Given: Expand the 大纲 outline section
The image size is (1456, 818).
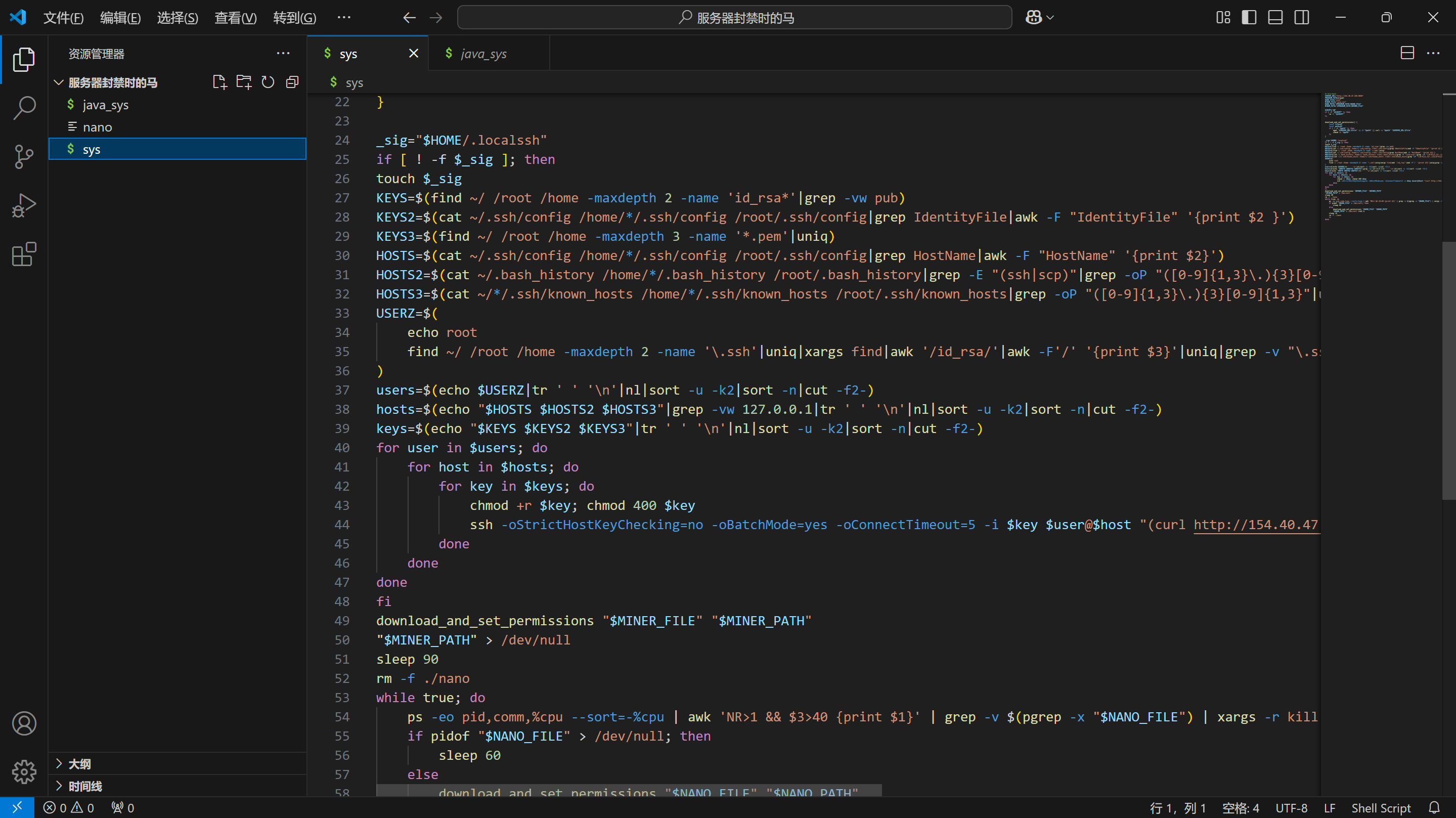Looking at the screenshot, I should coord(79,764).
